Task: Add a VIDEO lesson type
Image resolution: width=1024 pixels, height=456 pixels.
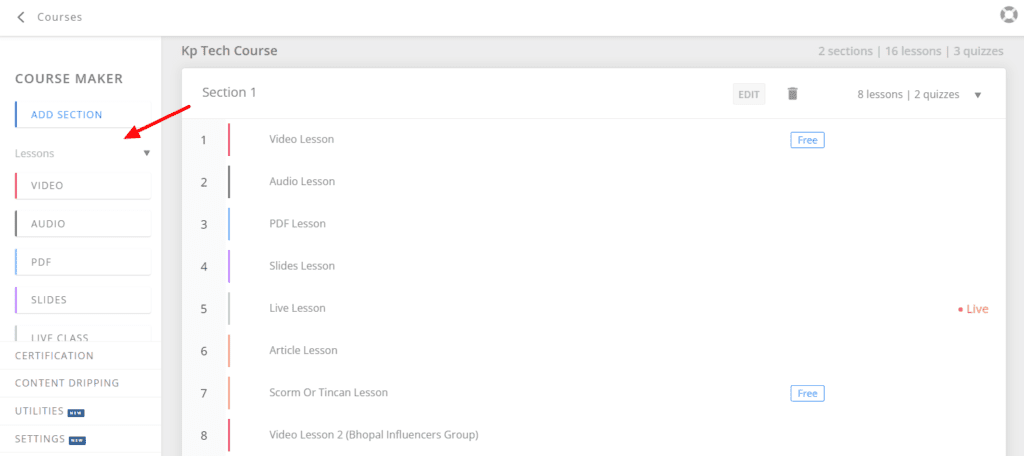Action: click(x=83, y=186)
